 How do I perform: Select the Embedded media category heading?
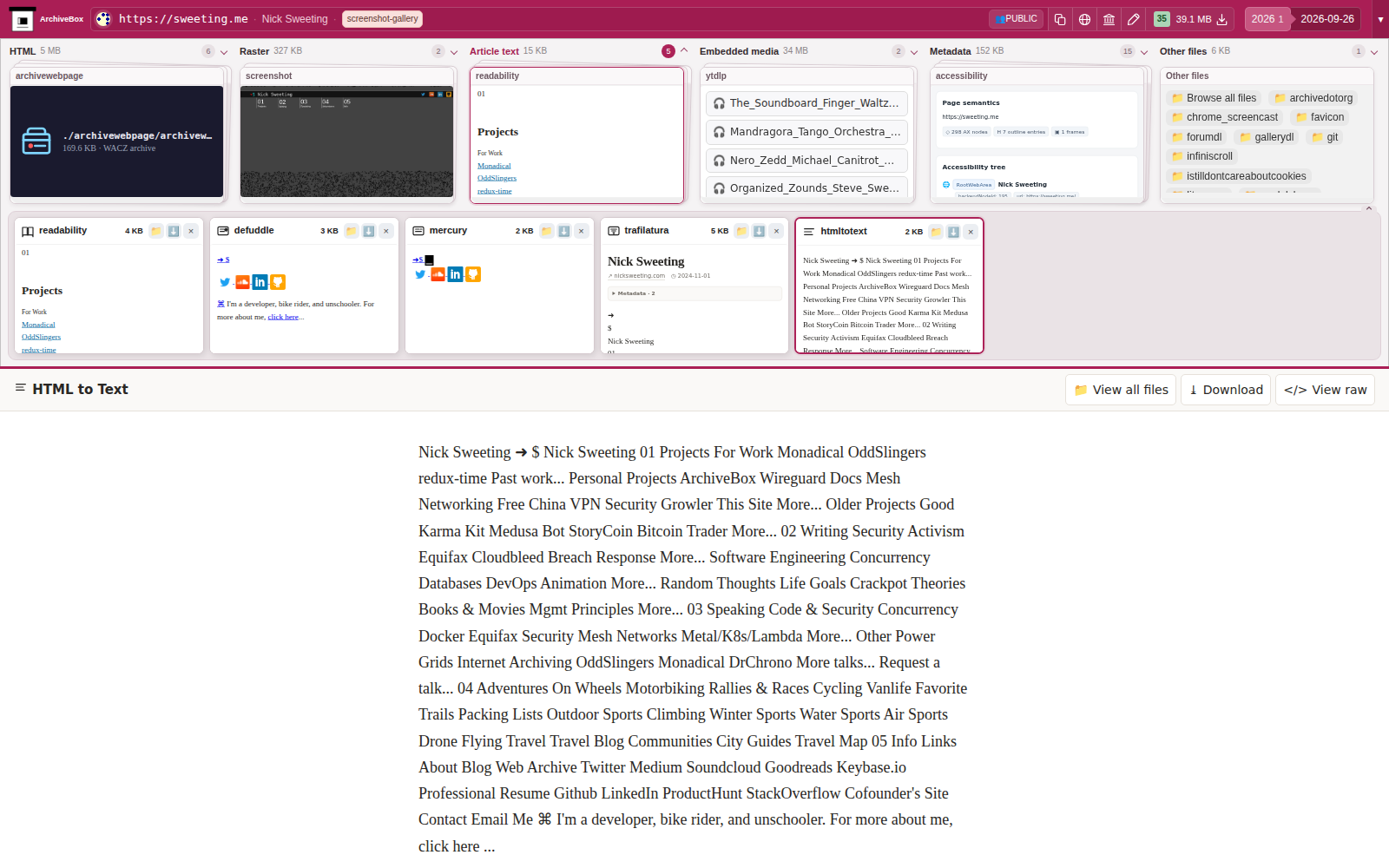tap(739, 51)
